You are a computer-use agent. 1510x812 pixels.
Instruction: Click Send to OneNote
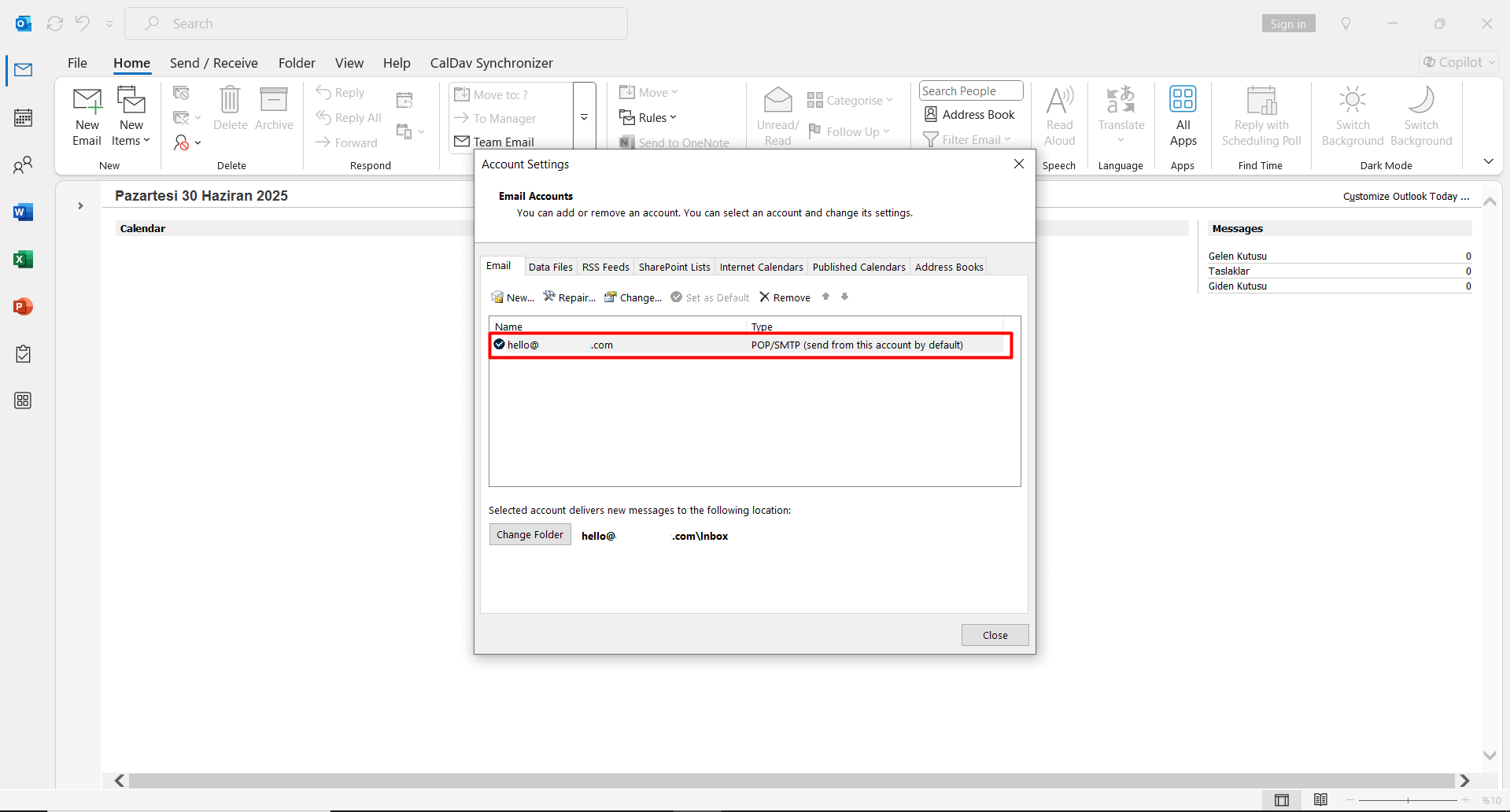674,142
